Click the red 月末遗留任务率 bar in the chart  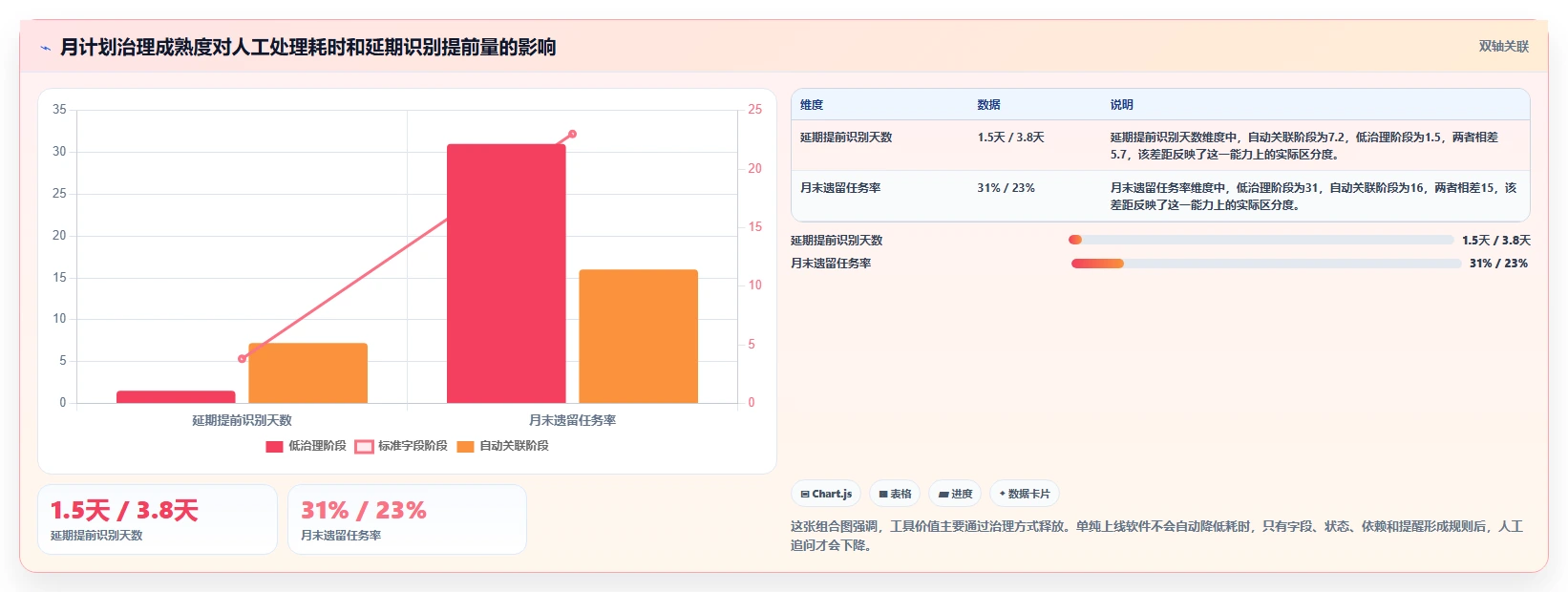coord(506,273)
